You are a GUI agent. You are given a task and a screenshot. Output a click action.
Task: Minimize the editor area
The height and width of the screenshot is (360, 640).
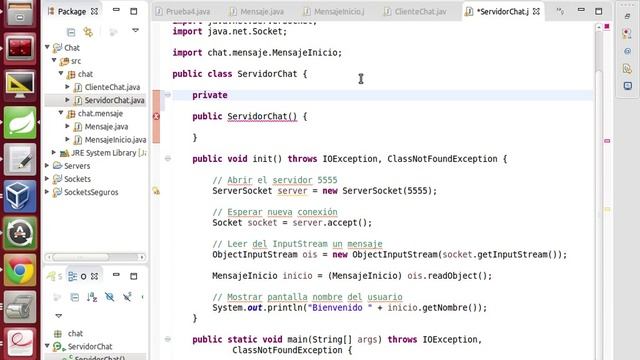581,9
